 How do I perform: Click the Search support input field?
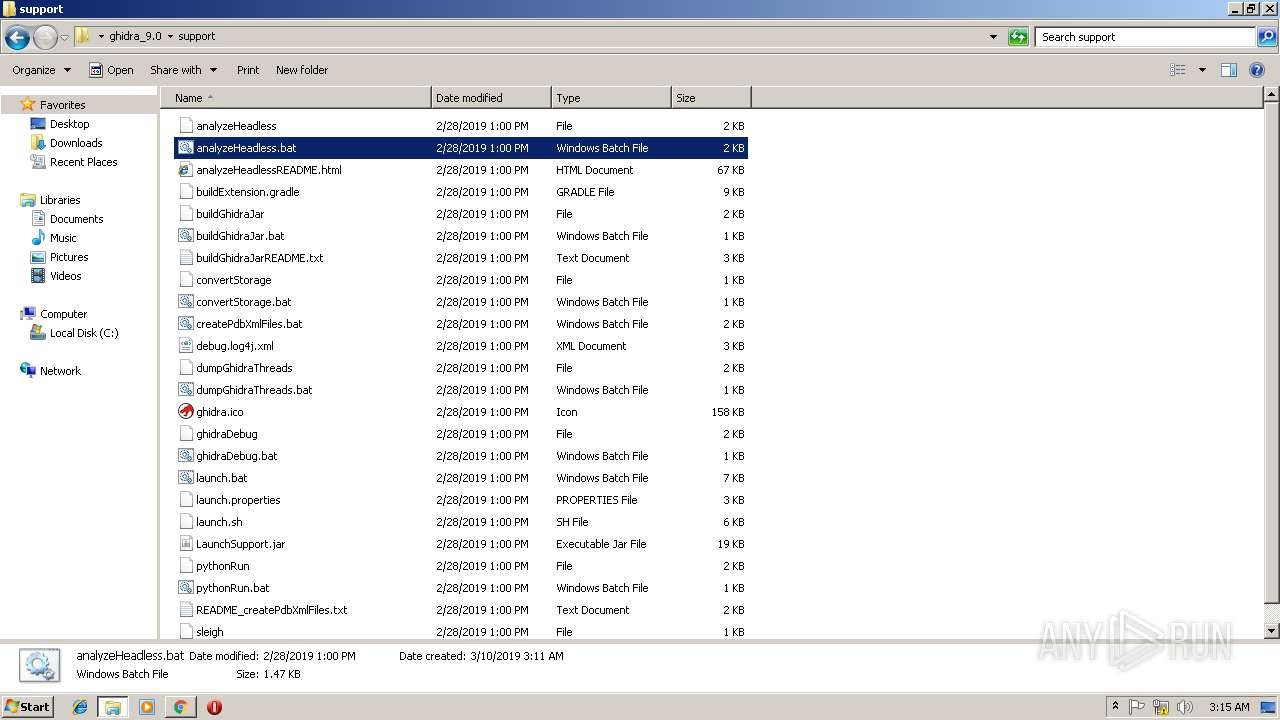[1145, 37]
